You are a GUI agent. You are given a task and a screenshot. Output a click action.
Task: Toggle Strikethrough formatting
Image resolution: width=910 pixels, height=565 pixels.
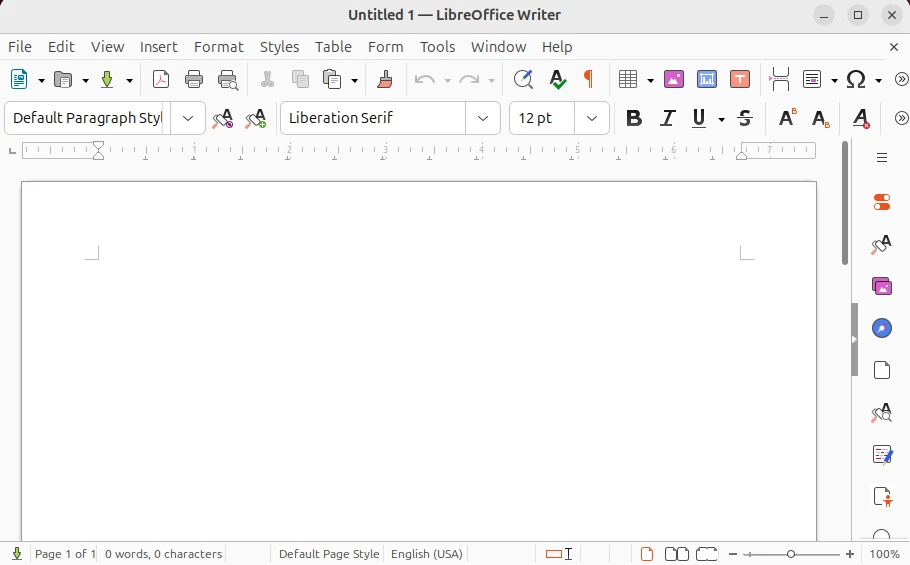coord(745,118)
